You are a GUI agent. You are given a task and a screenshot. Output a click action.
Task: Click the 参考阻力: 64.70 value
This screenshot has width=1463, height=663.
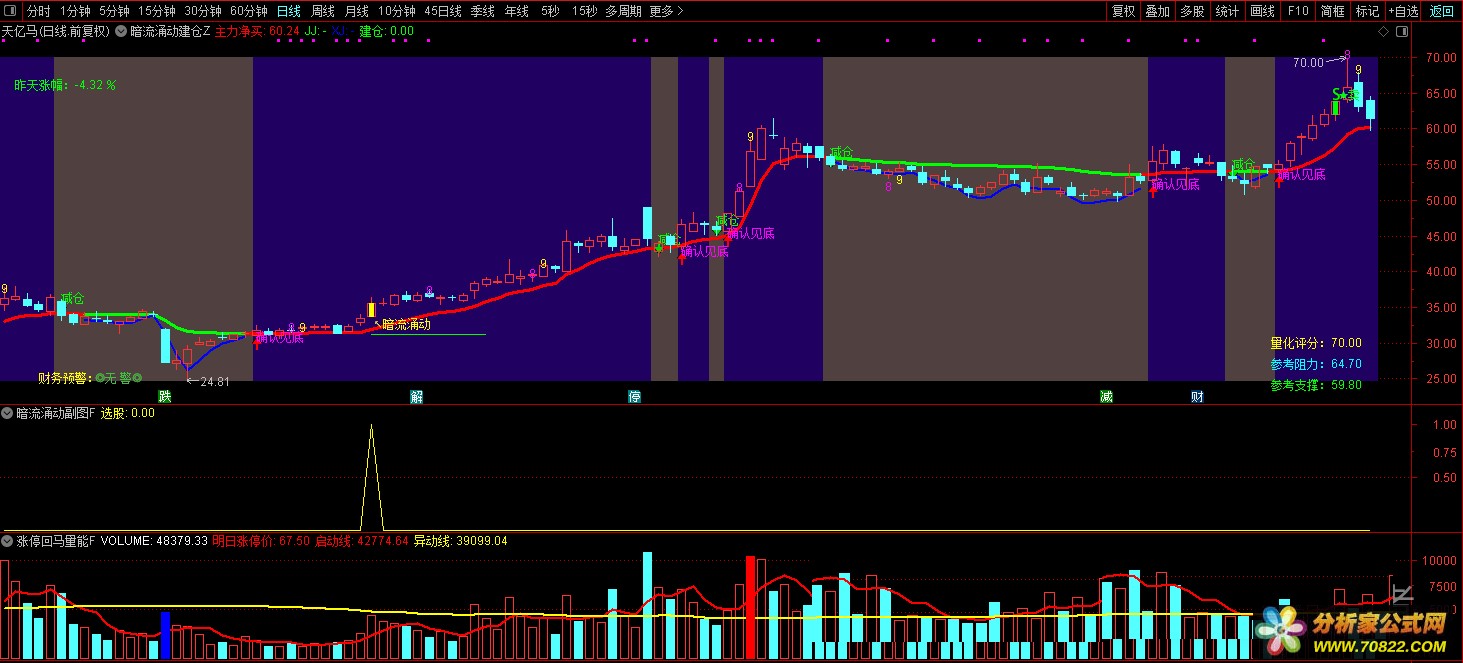pos(1316,364)
